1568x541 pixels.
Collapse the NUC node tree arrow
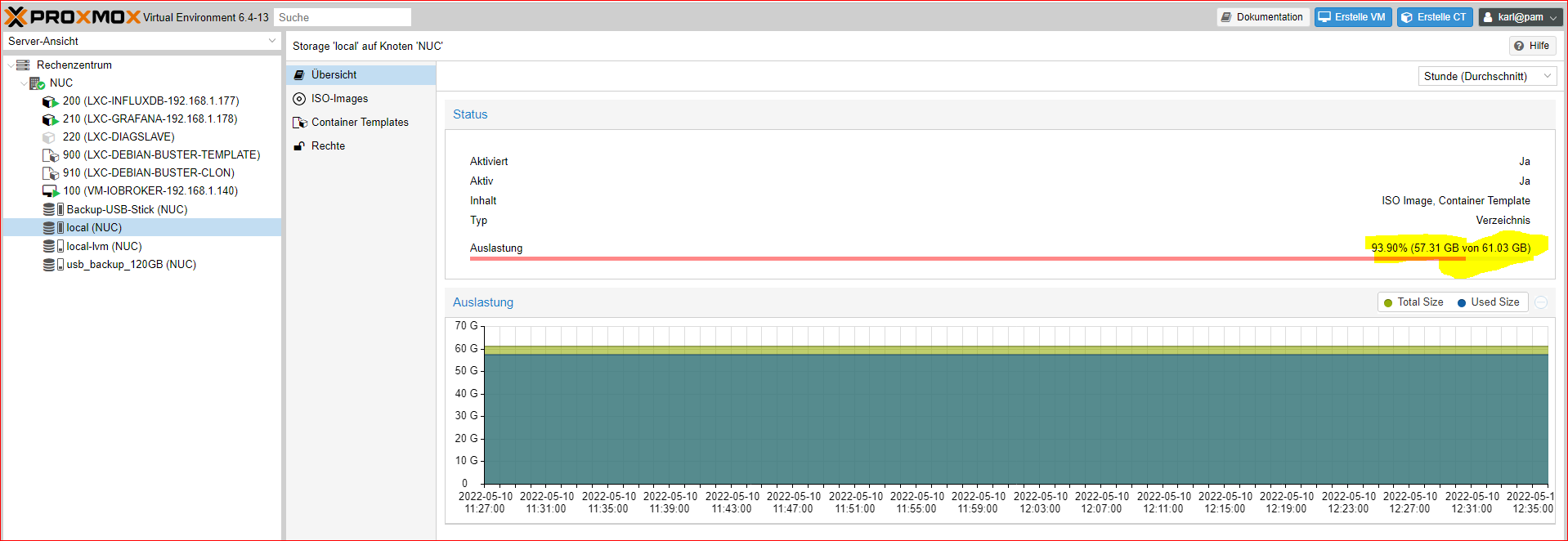point(24,83)
